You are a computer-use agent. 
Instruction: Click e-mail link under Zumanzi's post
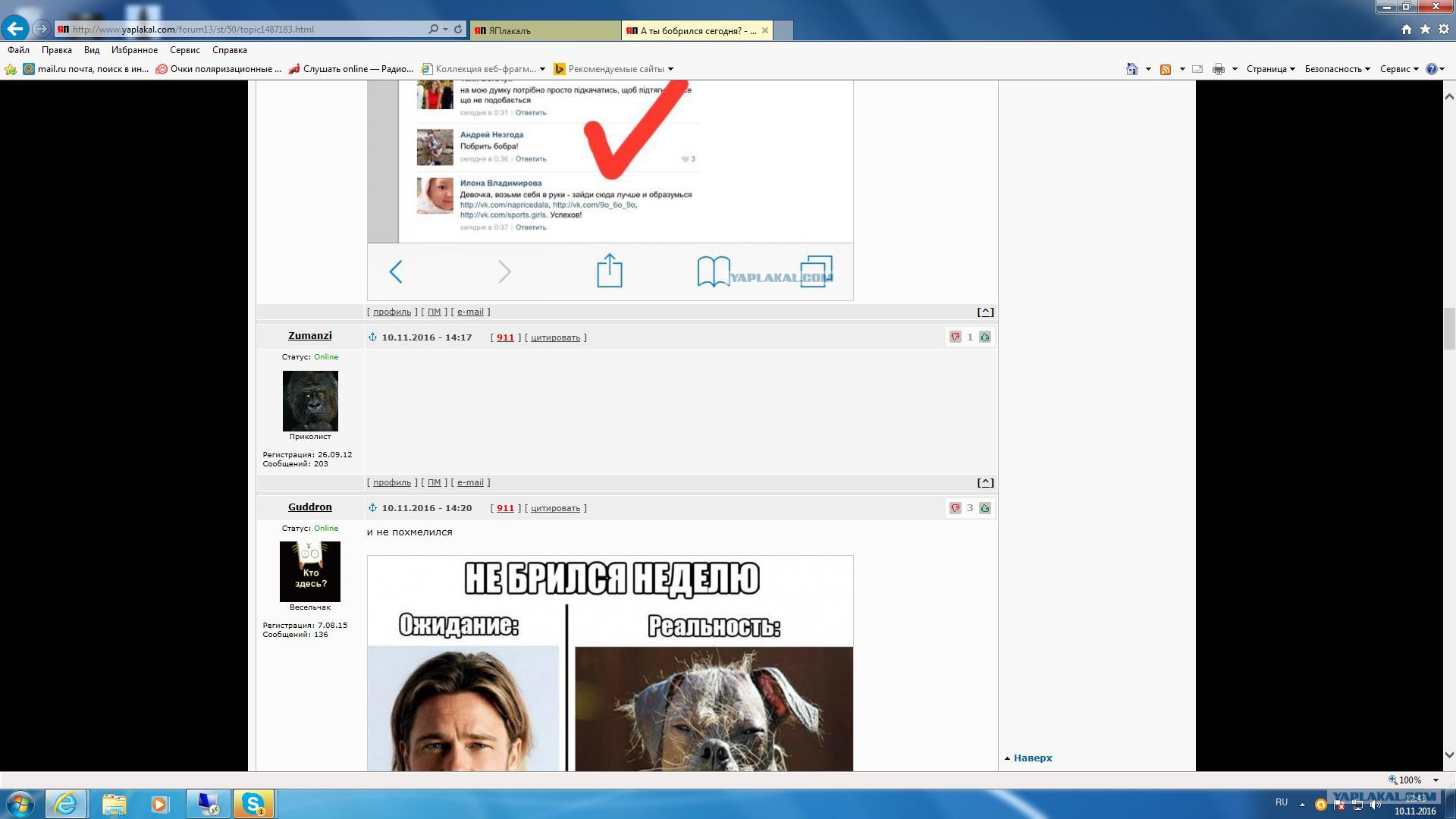point(470,482)
